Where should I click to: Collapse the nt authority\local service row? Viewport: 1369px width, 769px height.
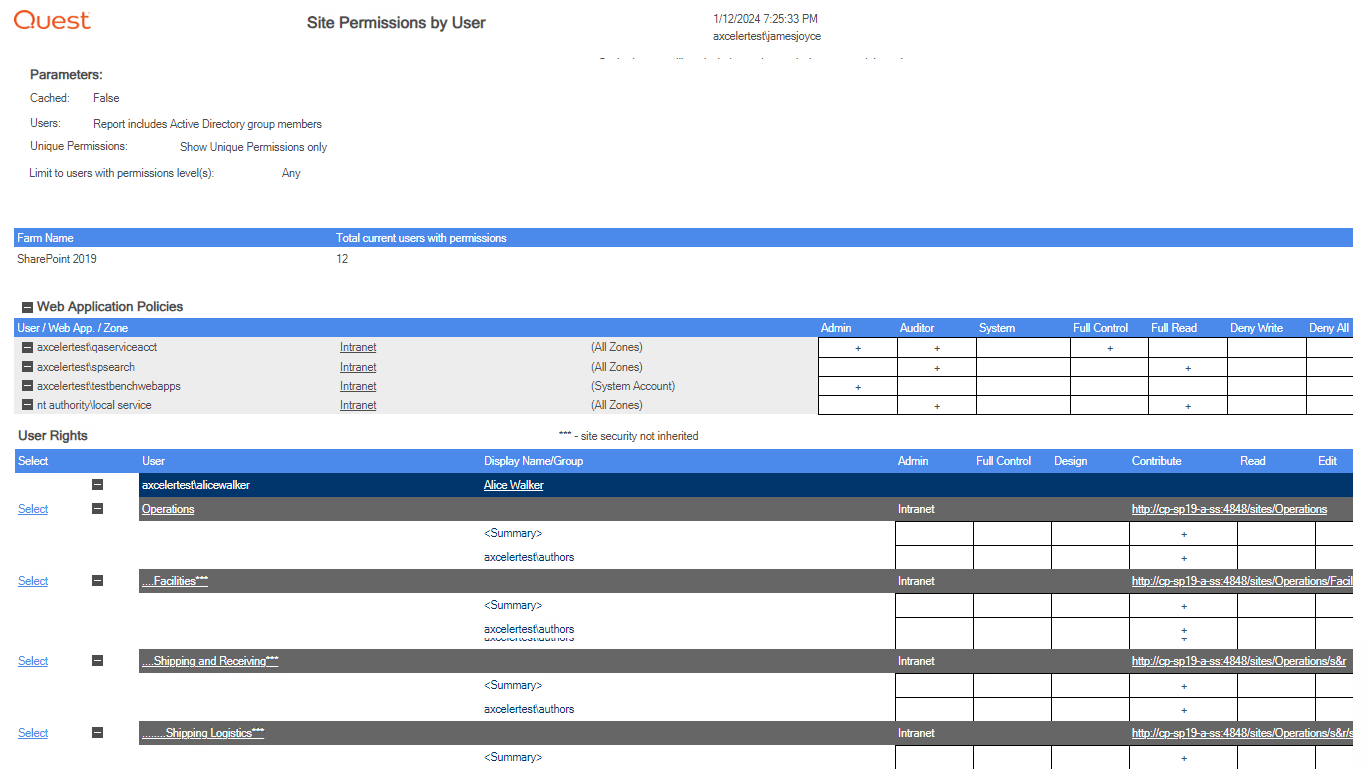coord(25,405)
